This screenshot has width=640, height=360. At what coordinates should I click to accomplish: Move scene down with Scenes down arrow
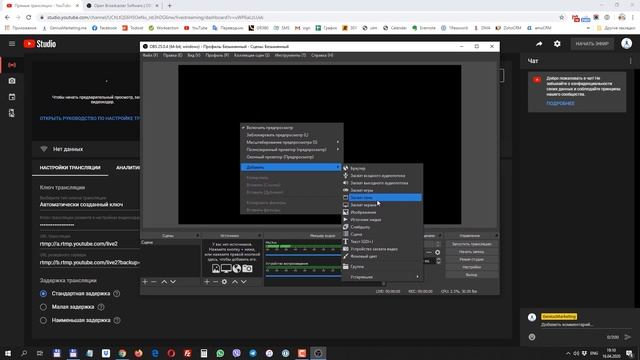point(173,282)
